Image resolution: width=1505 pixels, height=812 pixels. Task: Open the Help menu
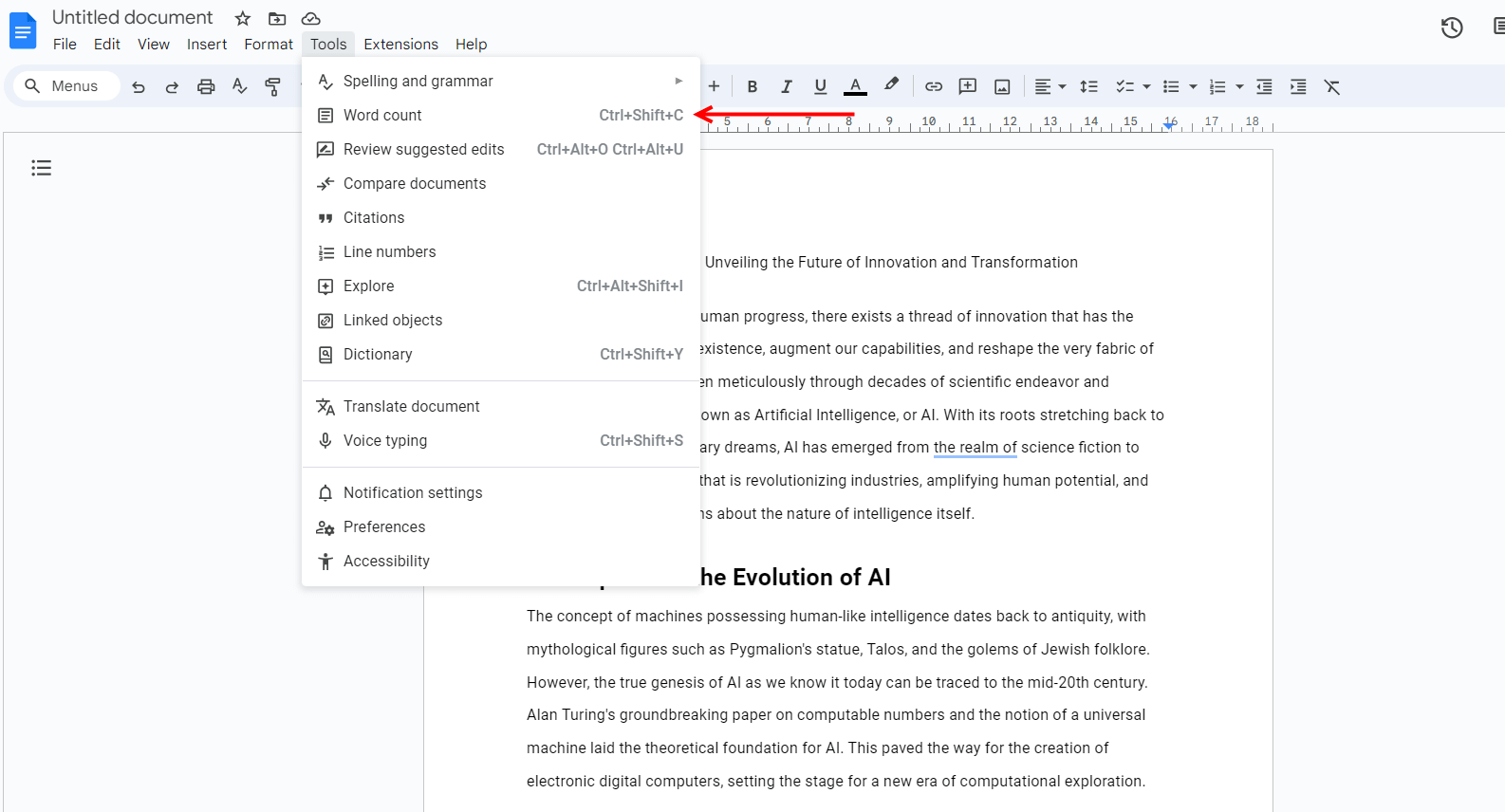click(471, 44)
